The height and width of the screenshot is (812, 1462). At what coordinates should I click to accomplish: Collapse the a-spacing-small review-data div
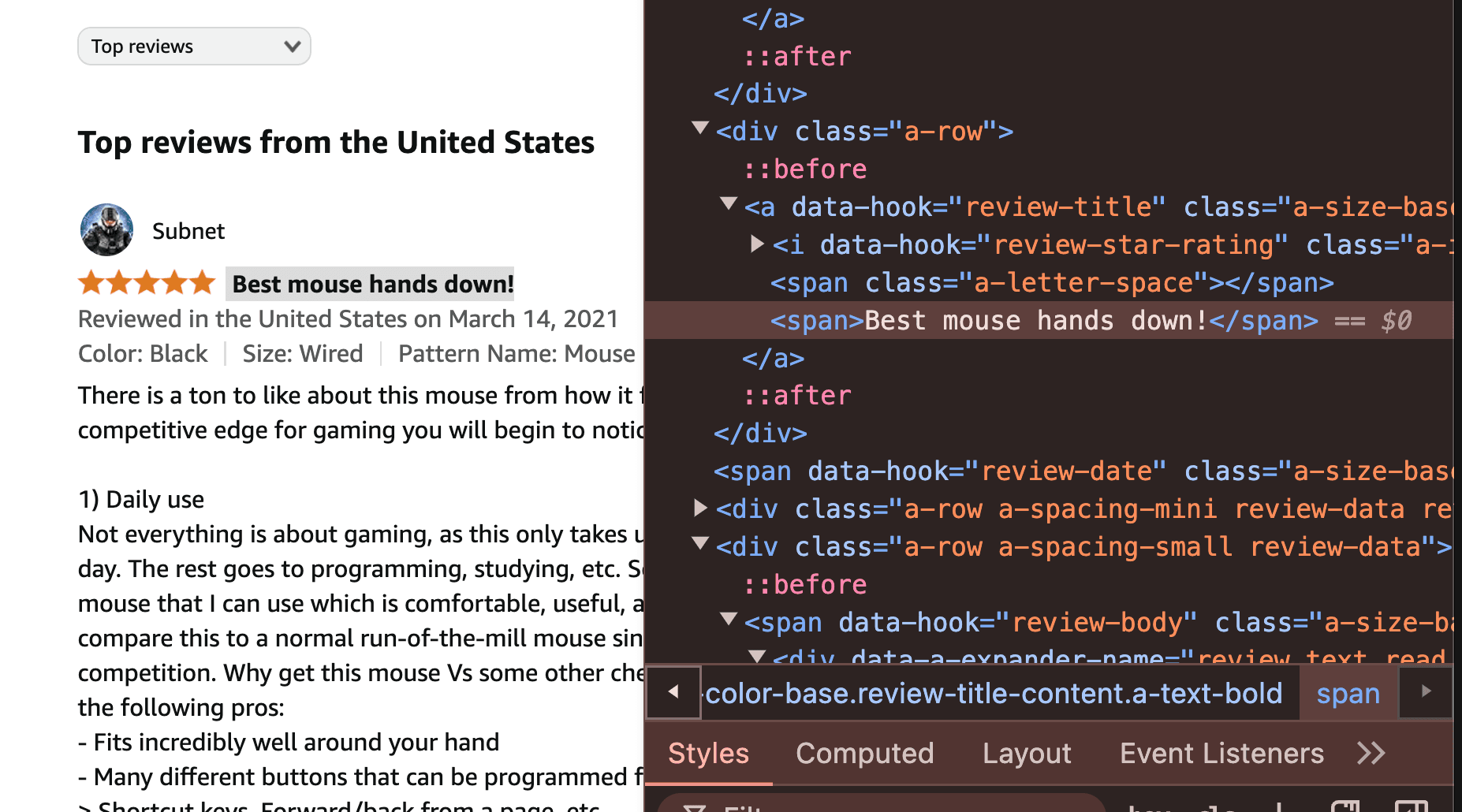tap(699, 544)
